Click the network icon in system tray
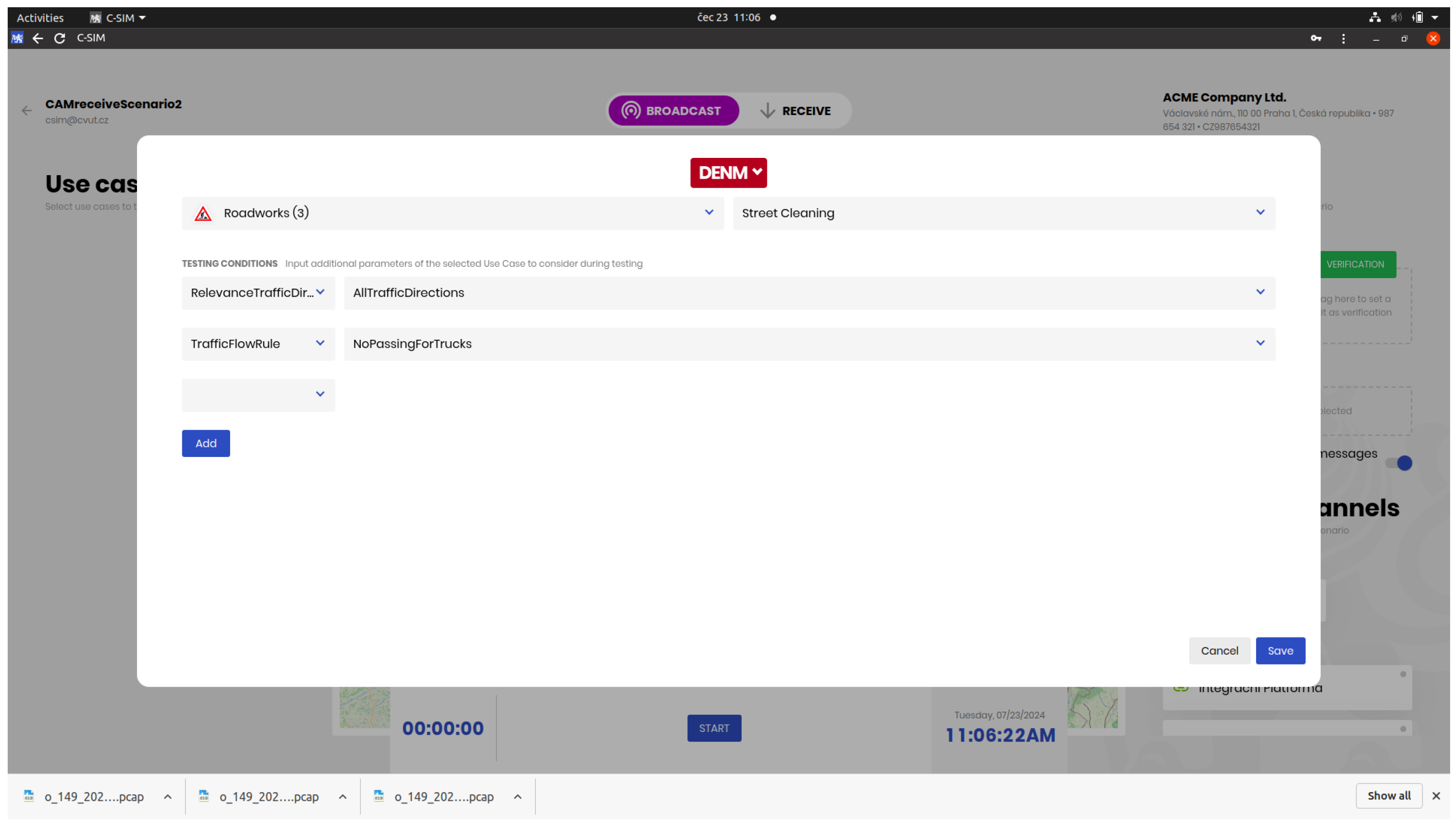Viewport: 1456px width, 827px height. (x=1374, y=18)
